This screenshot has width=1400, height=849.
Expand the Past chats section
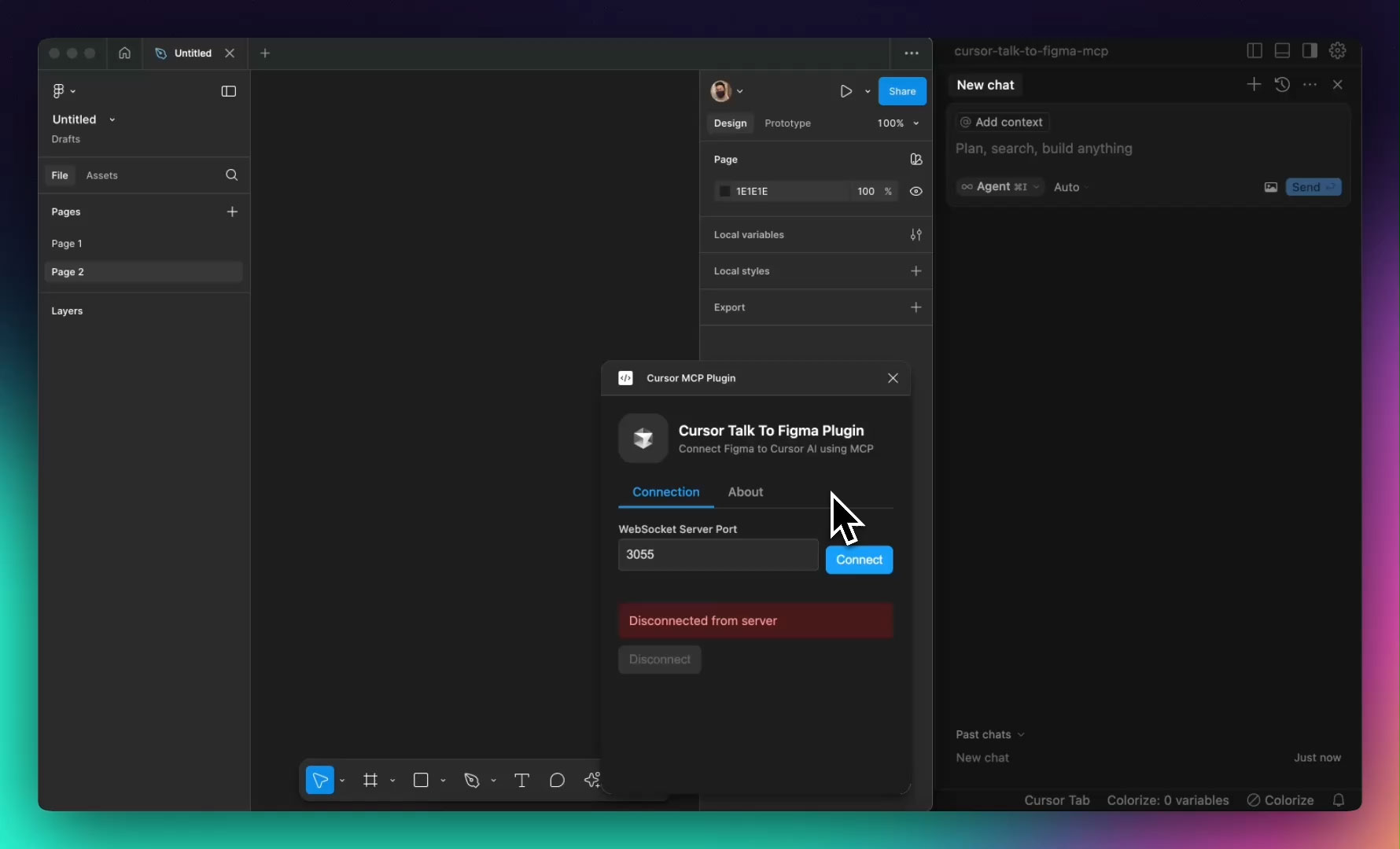[x=990, y=734]
